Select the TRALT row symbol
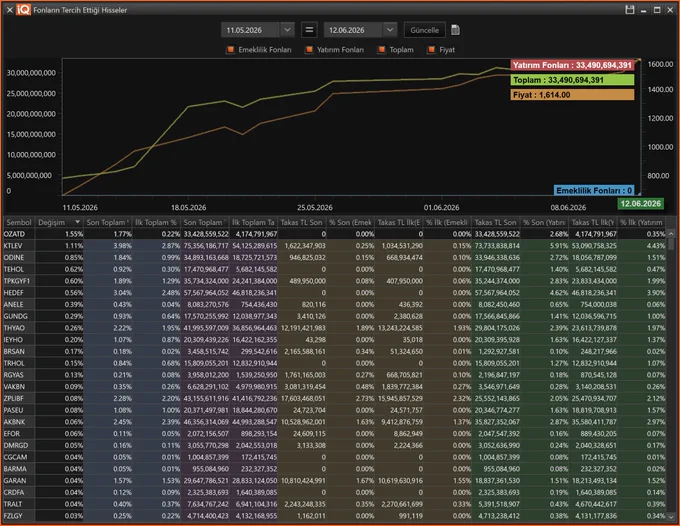This screenshot has height=526, width=680. click(x=13, y=504)
